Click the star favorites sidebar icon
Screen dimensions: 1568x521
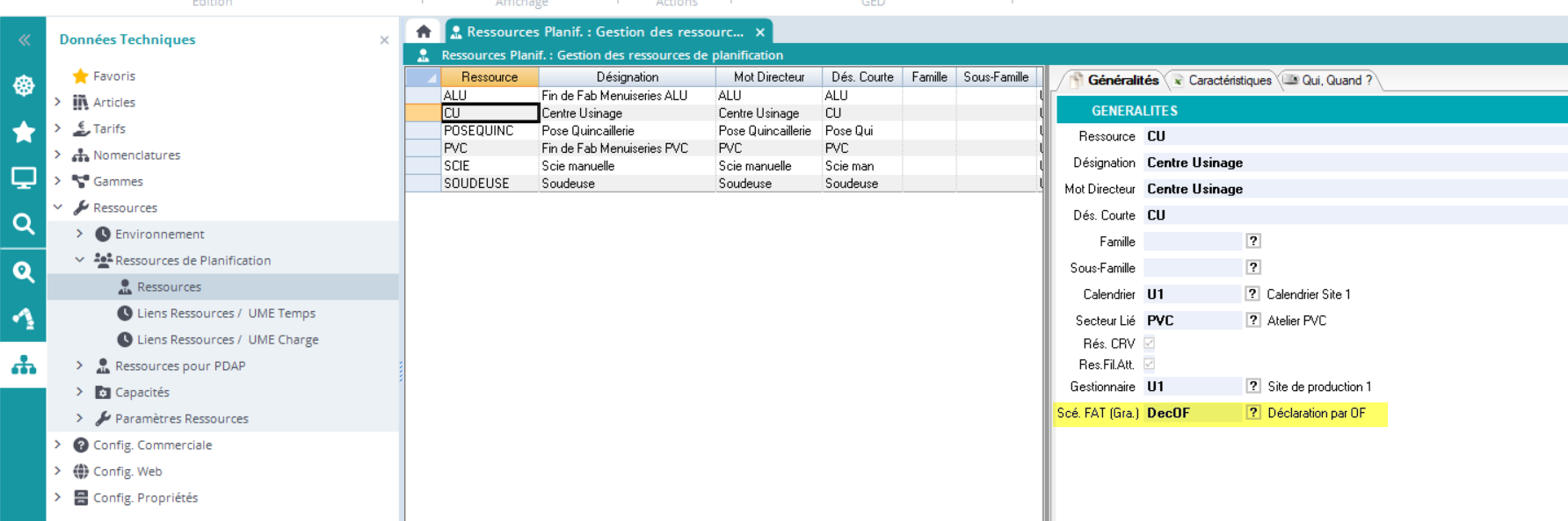(x=24, y=132)
